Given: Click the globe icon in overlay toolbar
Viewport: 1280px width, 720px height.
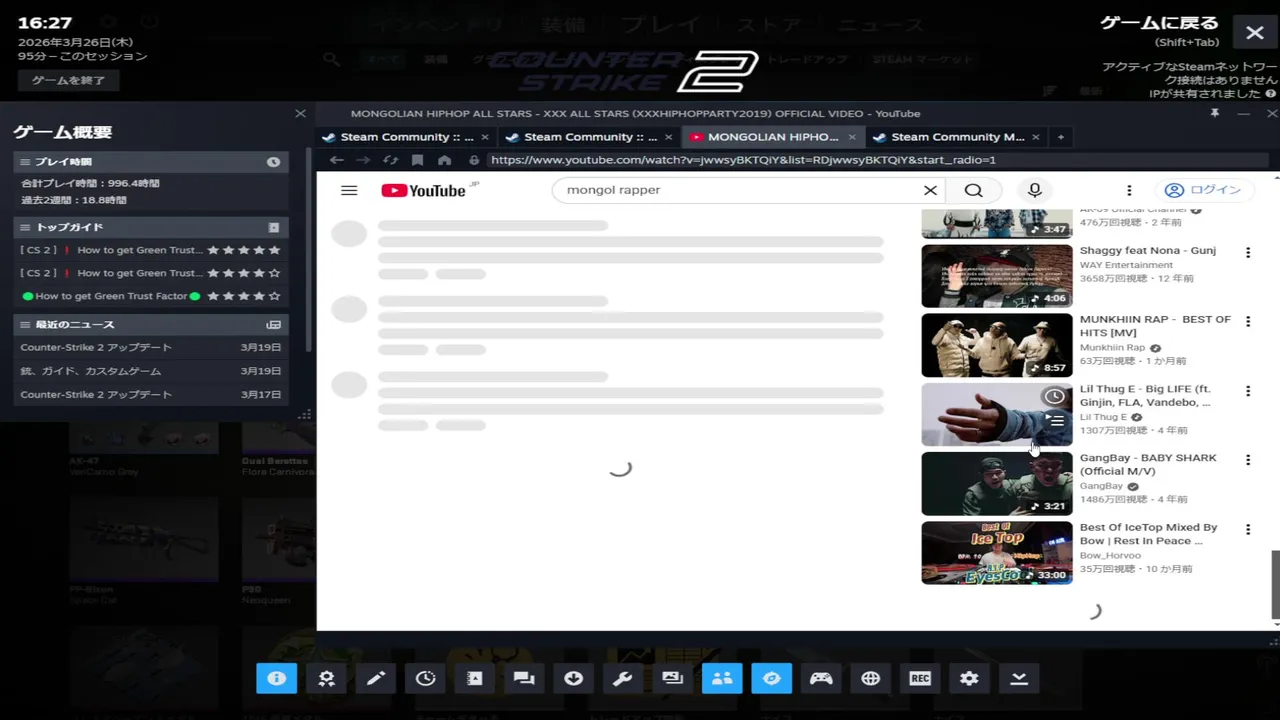Looking at the screenshot, I should click(871, 678).
